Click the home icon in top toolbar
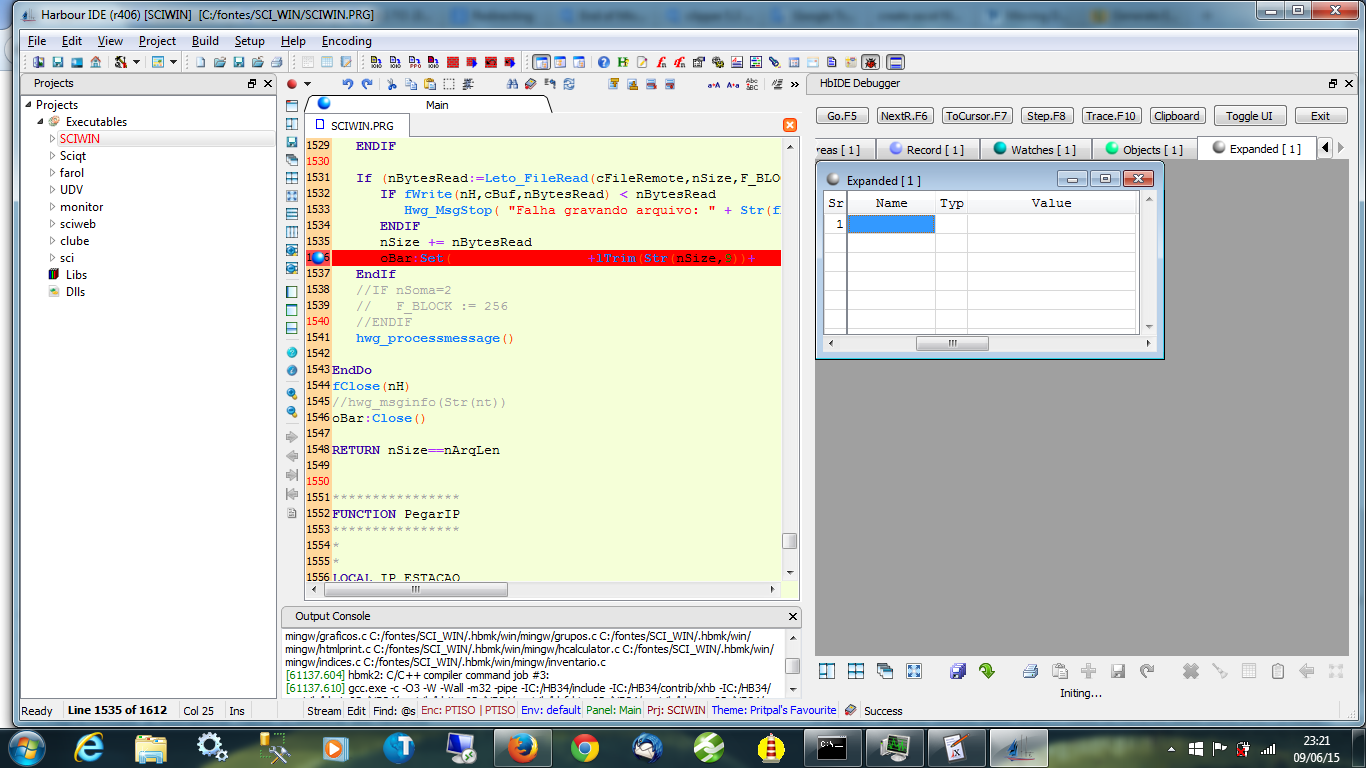The width and height of the screenshot is (1366, 768). pos(96,62)
